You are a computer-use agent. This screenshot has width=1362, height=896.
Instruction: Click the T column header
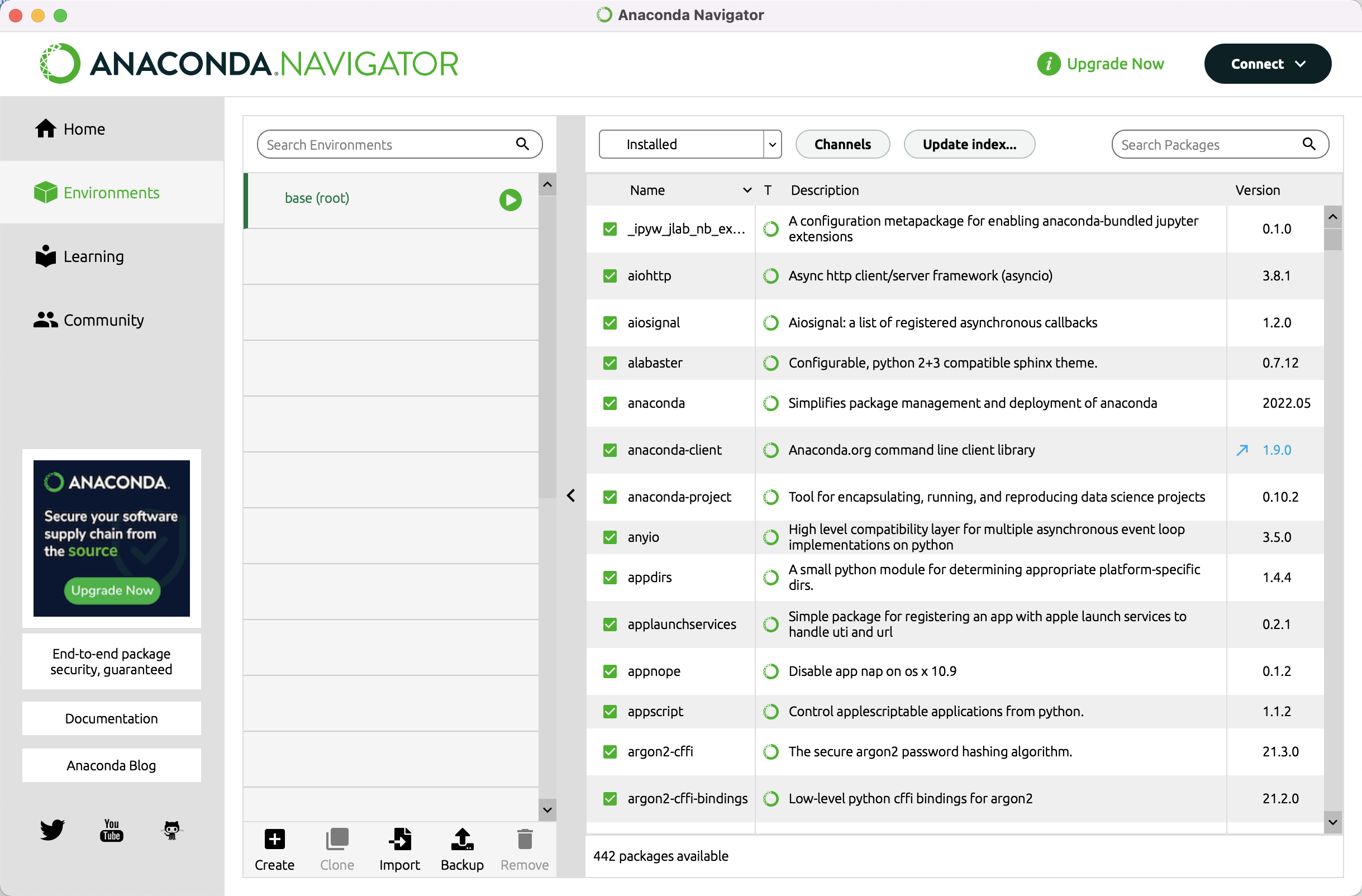(x=768, y=190)
